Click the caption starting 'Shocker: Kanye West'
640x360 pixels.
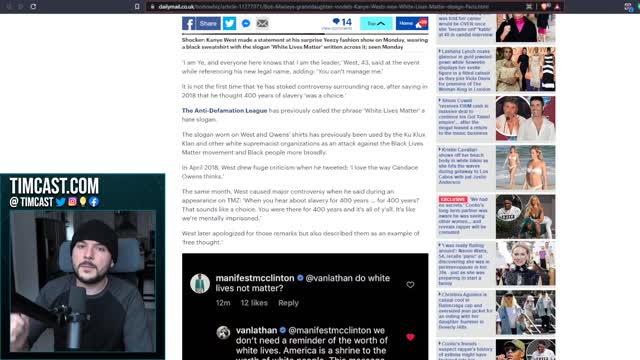305,44
